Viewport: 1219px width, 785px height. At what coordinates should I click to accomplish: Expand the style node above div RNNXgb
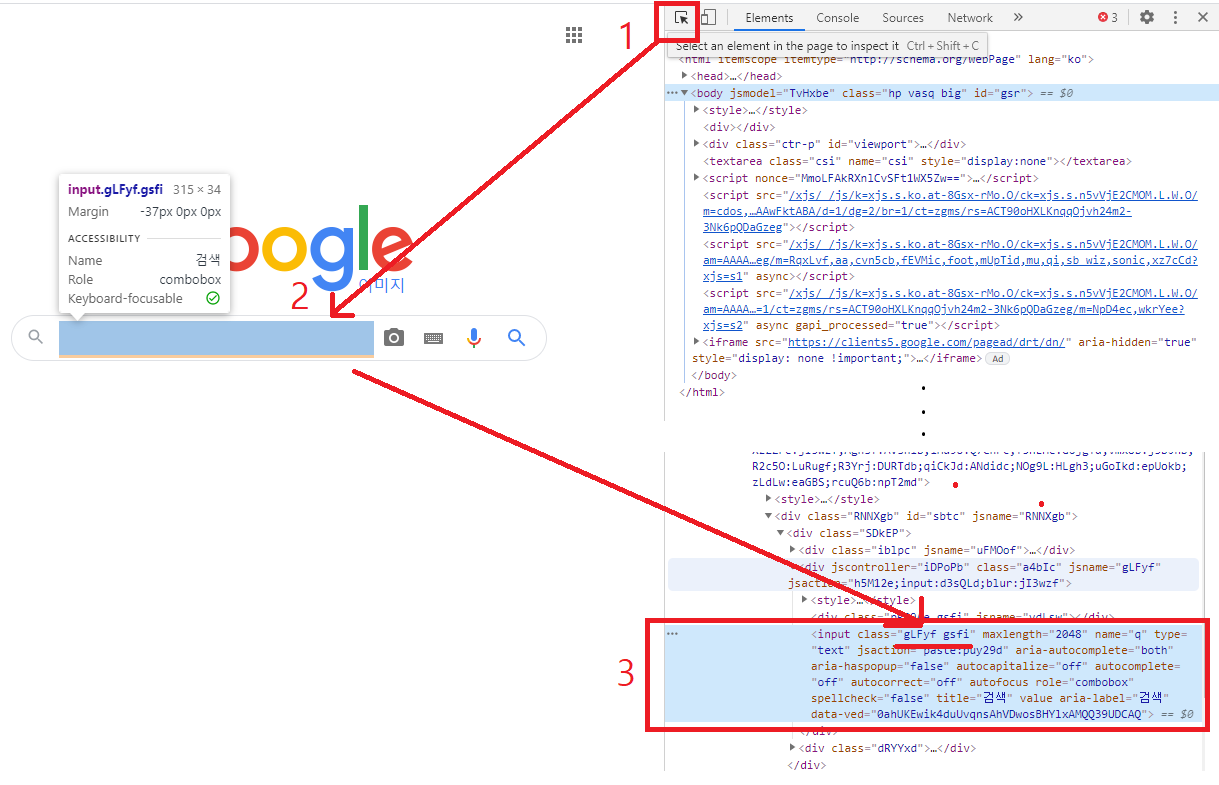[769, 499]
